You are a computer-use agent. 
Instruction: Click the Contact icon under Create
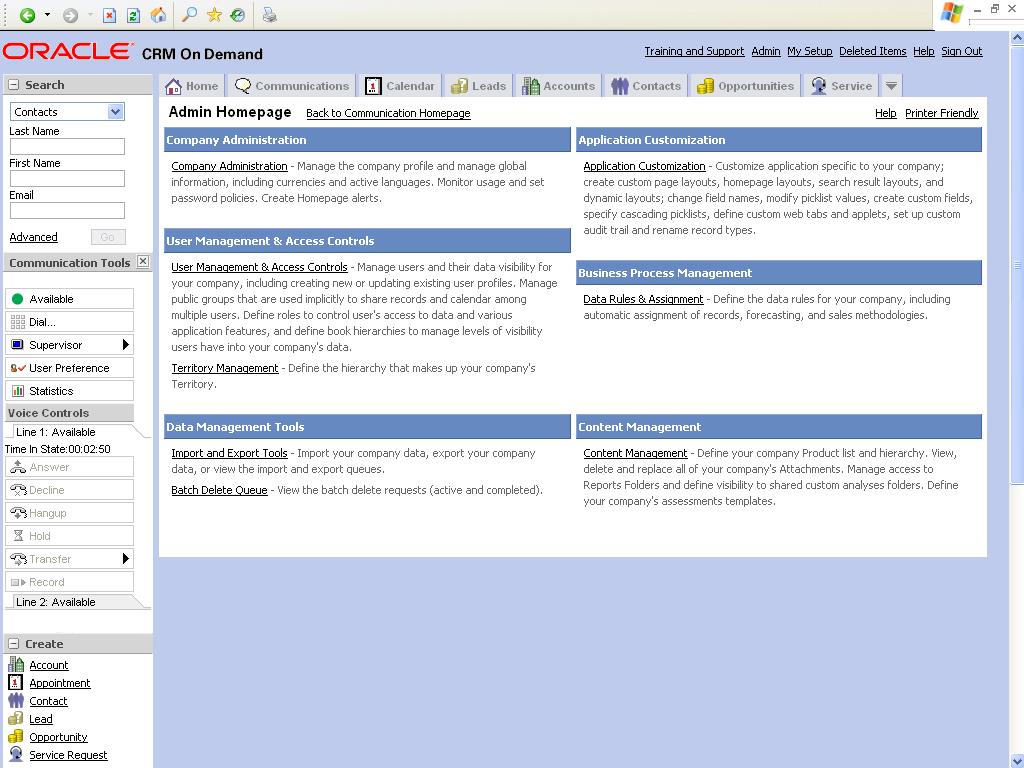pos(16,701)
